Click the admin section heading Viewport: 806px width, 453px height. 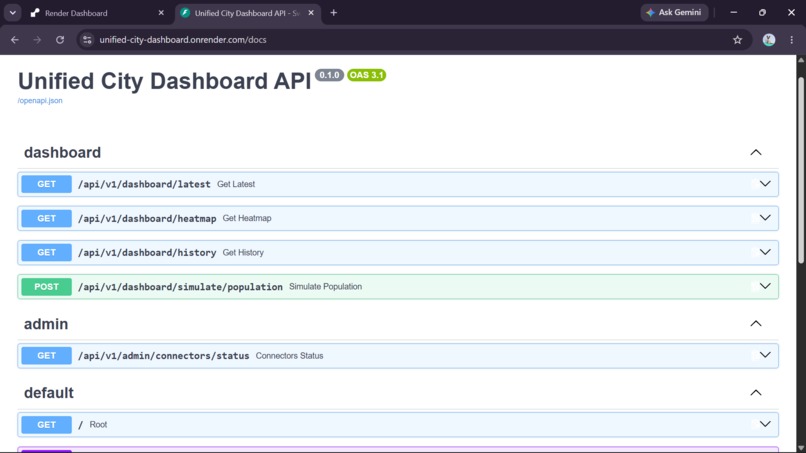pos(46,324)
